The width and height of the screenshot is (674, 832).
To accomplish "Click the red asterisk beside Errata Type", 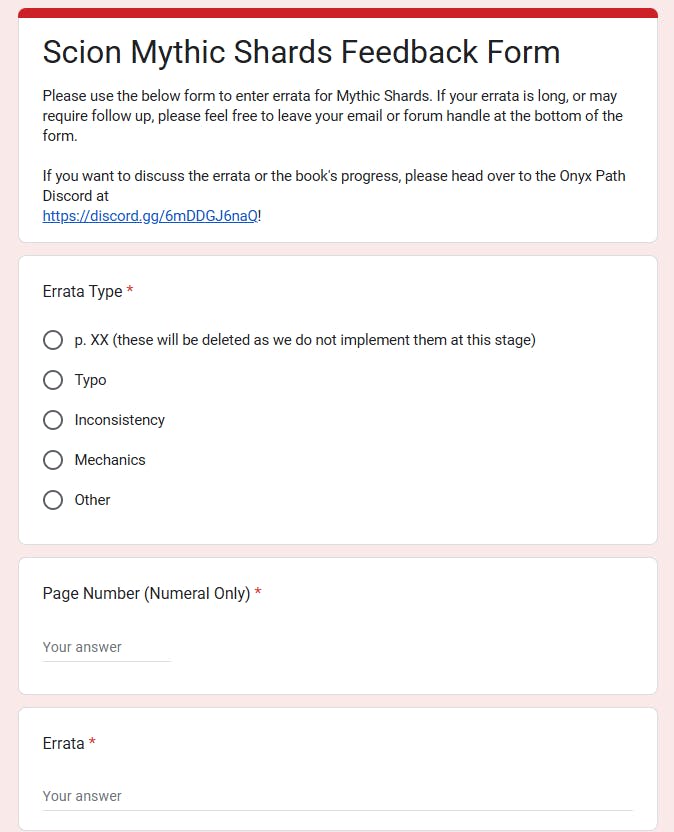I will 130,292.
